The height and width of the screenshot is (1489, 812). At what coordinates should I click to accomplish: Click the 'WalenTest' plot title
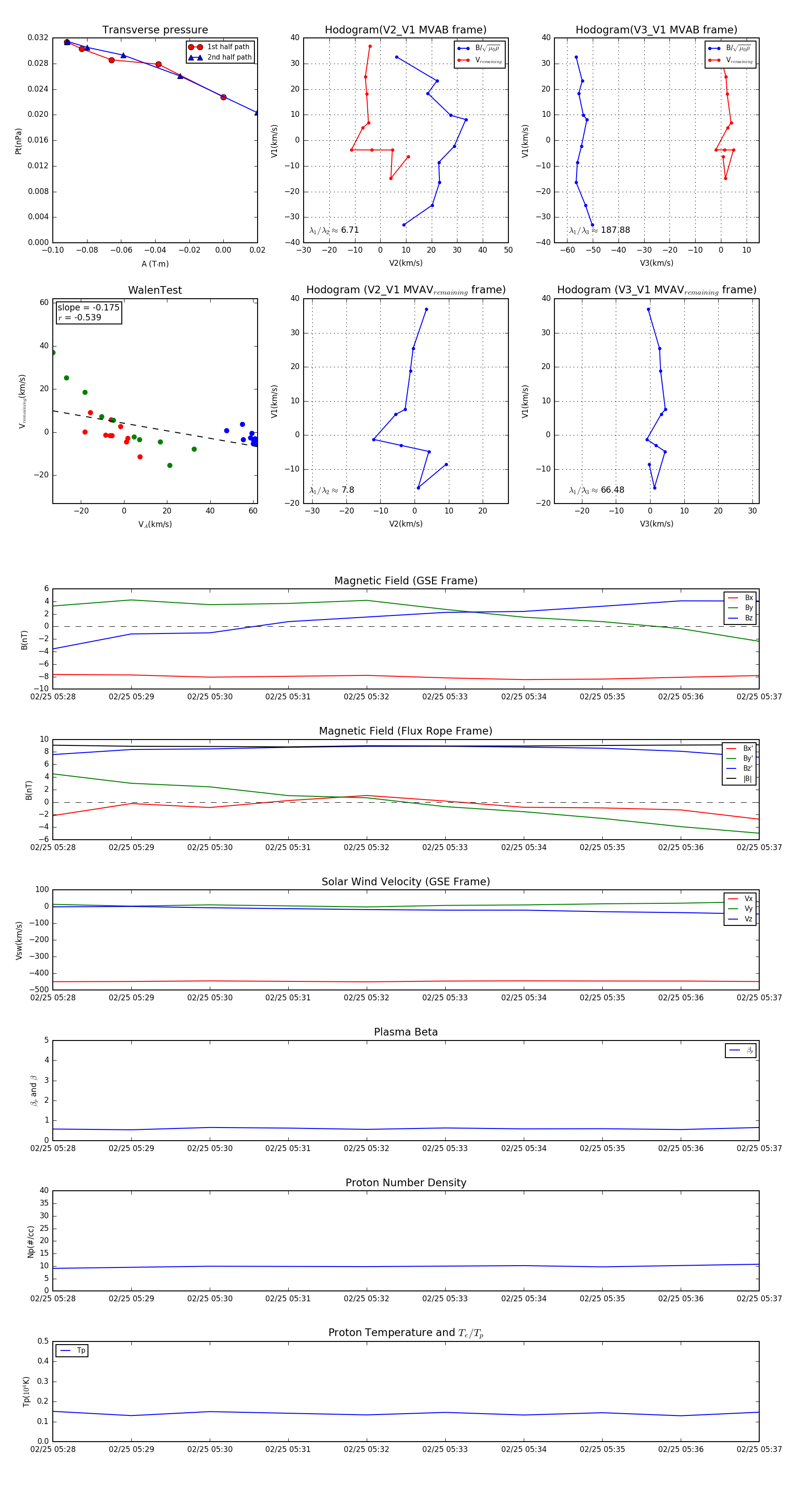155,290
